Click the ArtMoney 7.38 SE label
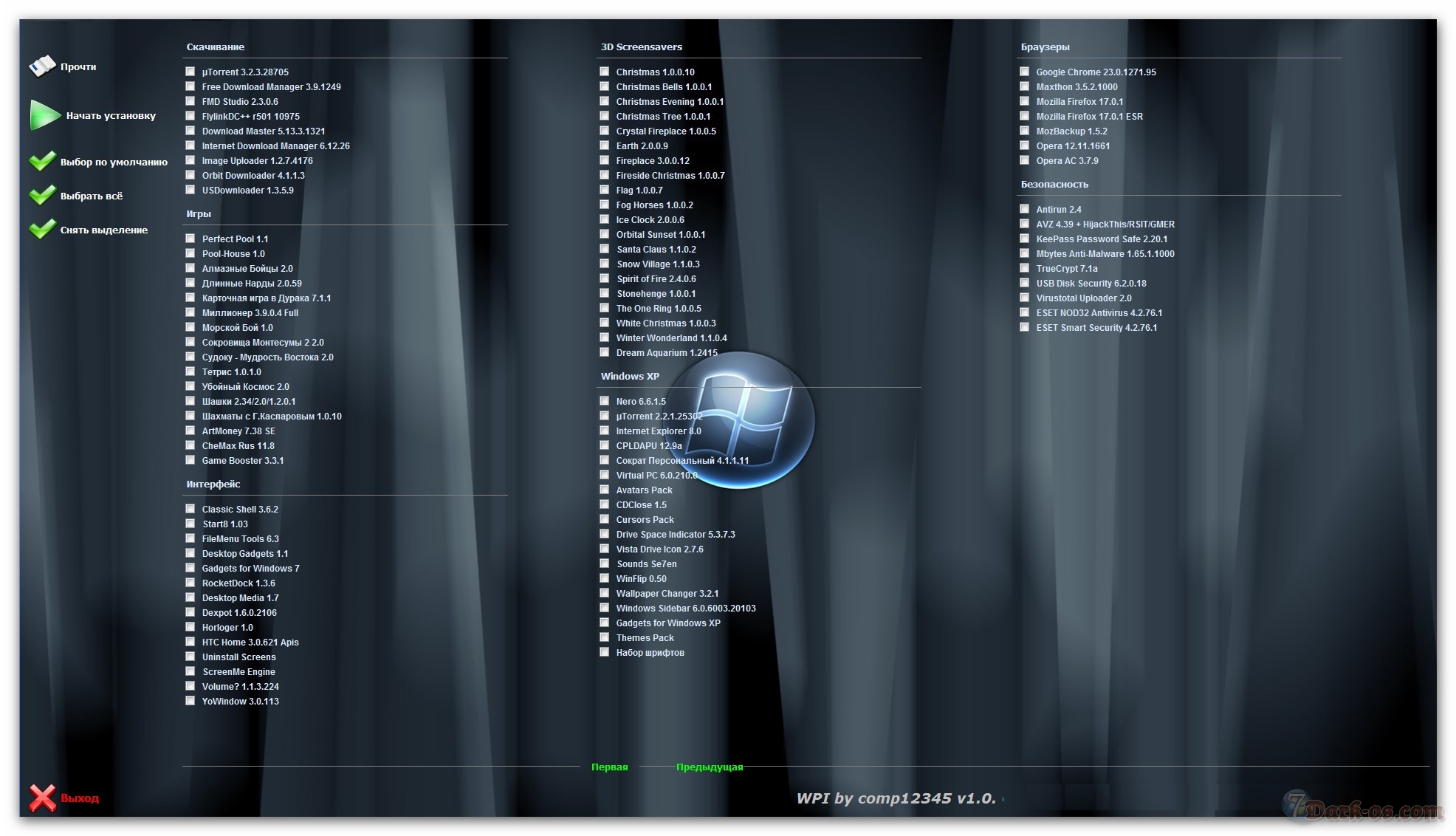The image size is (1456, 836). pyautogui.click(x=238, y=431)
